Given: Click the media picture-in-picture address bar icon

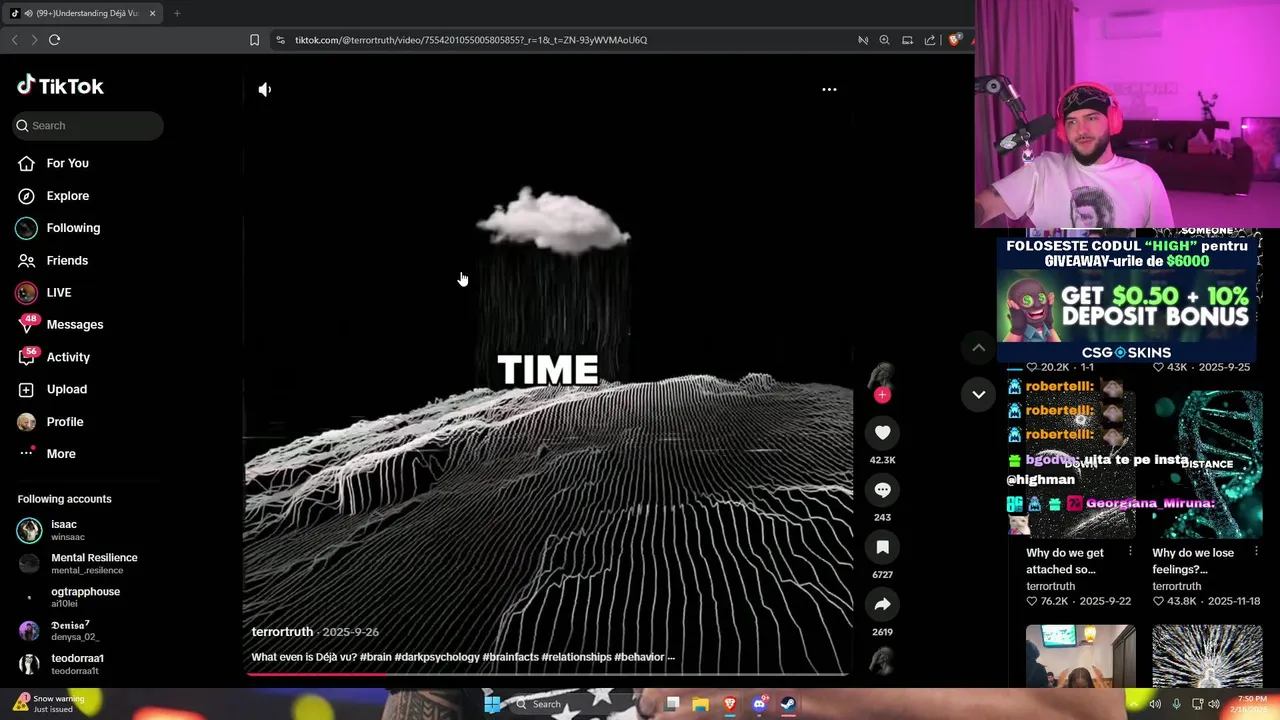Looking at the screenshot, I should tap(907, 40).
